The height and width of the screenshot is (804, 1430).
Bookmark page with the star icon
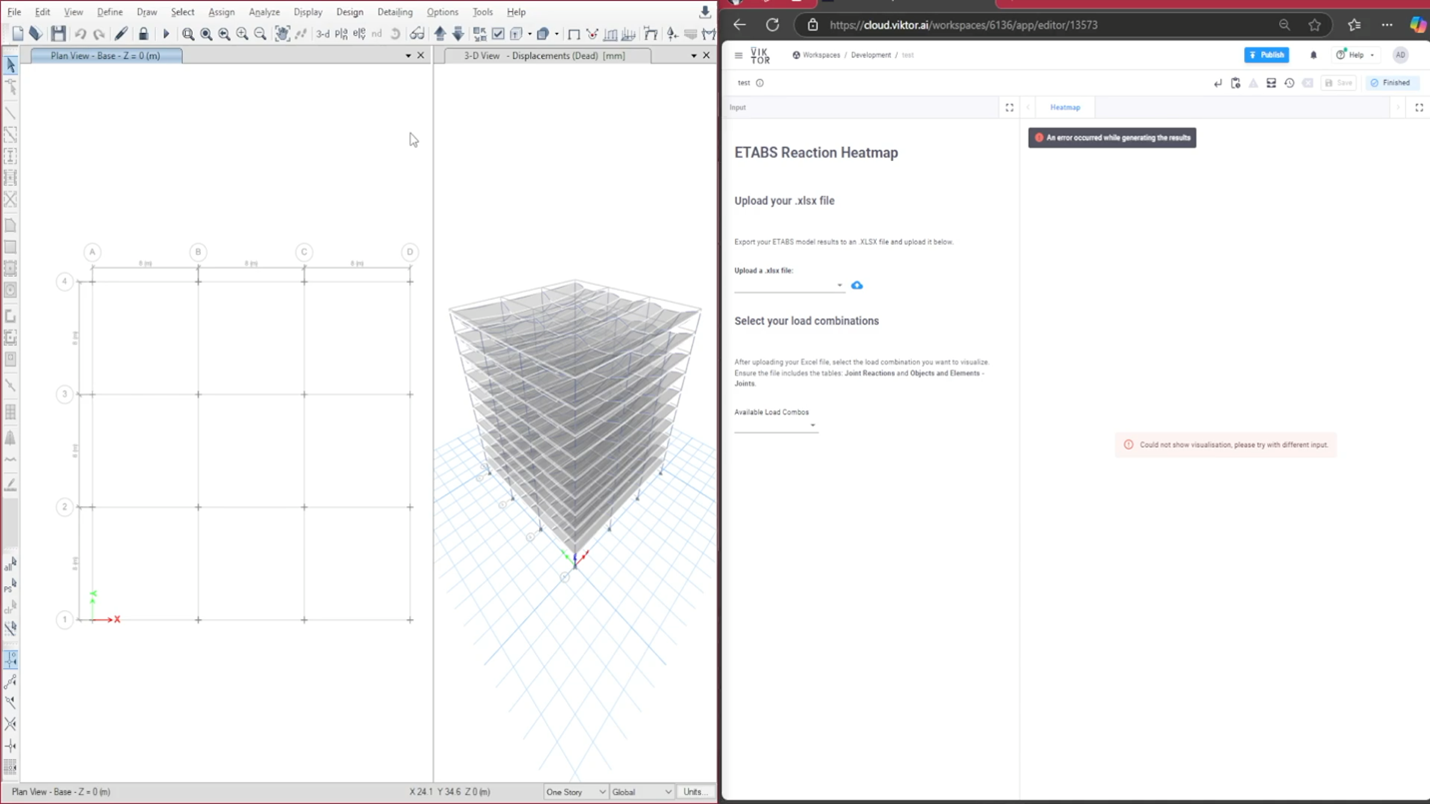pyautogui.click(x=1315, y=25)
